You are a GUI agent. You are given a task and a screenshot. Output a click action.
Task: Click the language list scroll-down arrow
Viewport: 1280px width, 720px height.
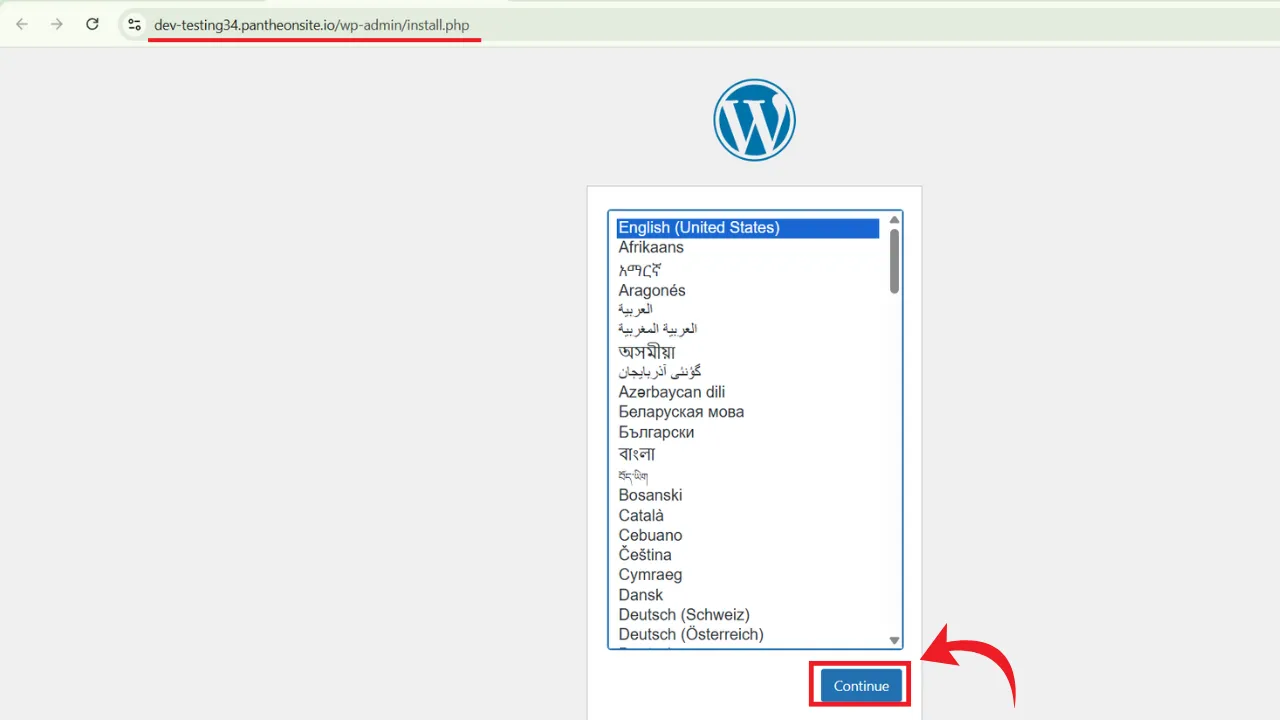(895, 640)
